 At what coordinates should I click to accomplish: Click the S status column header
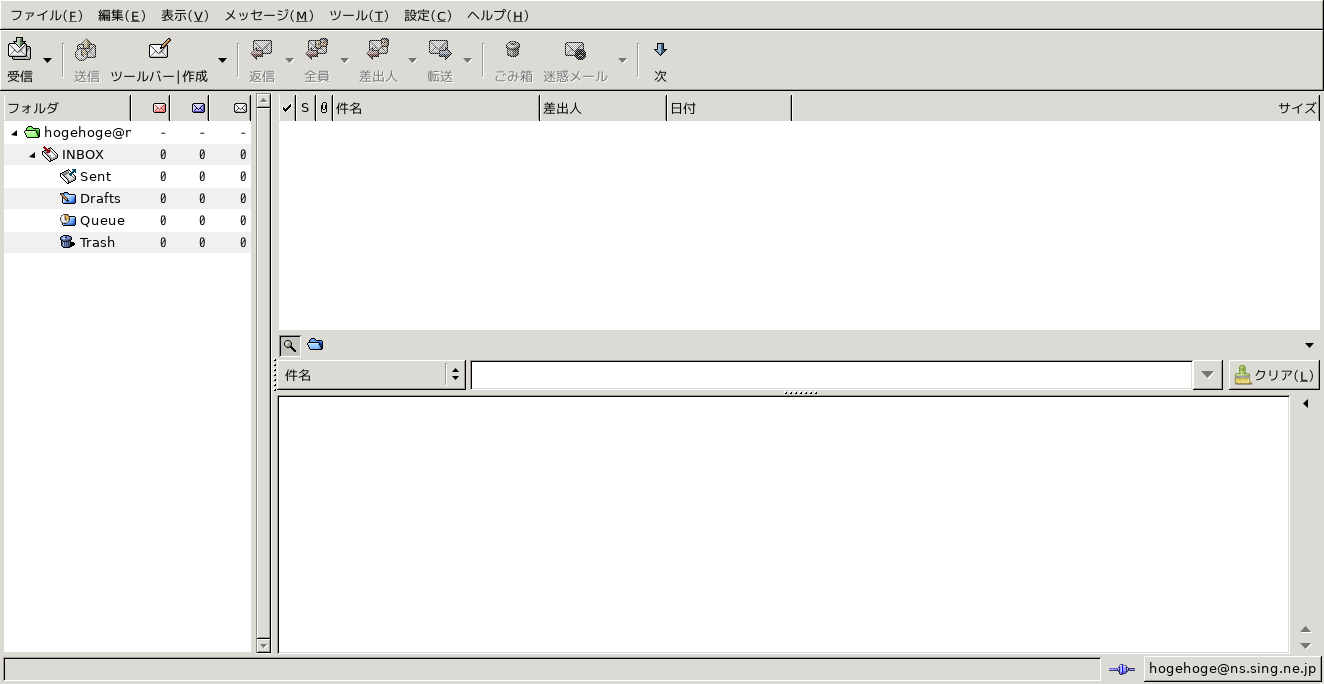(305, 108)
